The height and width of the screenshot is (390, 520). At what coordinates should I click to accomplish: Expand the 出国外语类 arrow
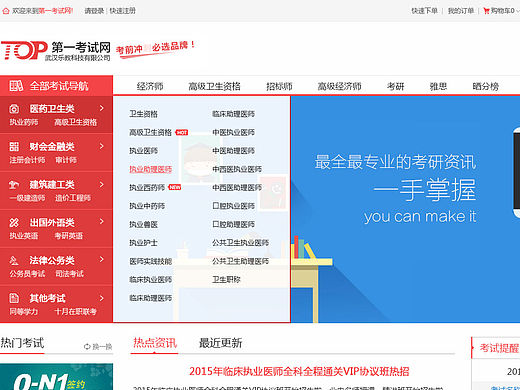click(x=102, y=222)
